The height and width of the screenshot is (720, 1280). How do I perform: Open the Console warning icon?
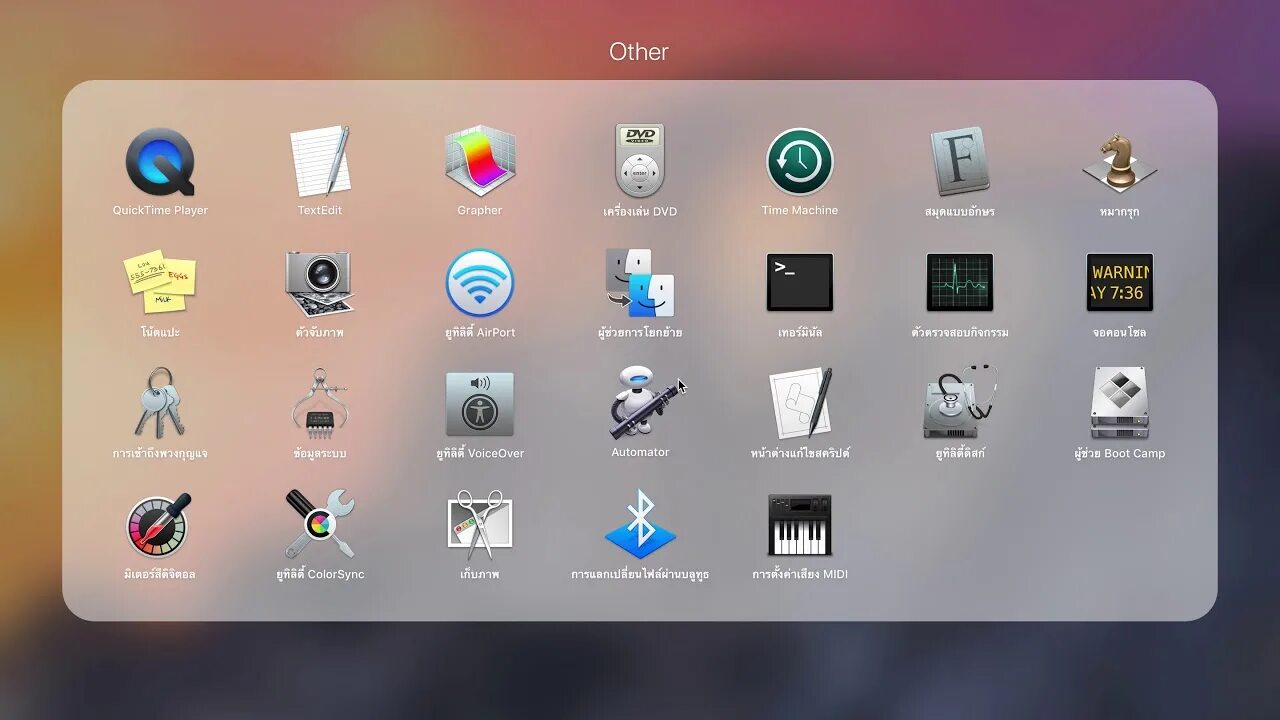1120,282
